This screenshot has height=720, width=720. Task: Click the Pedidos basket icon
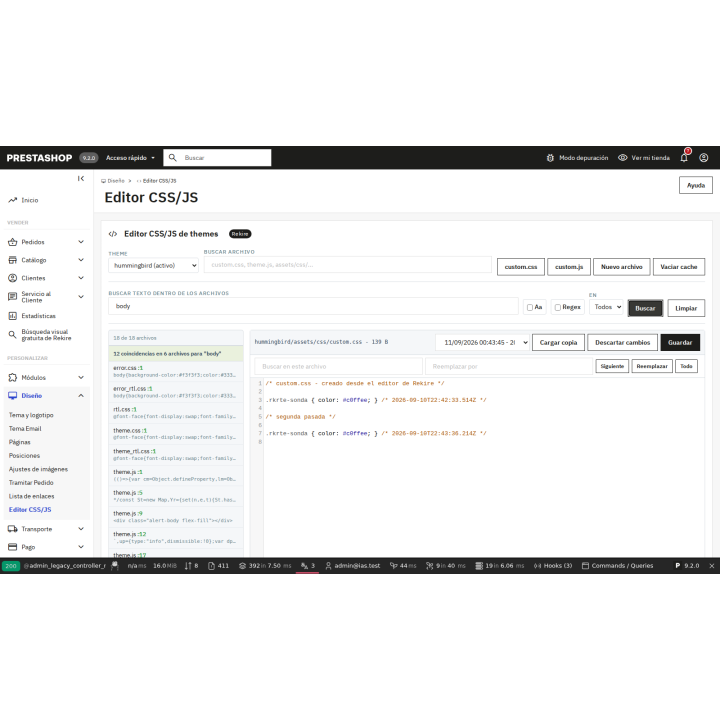(12, 242)
